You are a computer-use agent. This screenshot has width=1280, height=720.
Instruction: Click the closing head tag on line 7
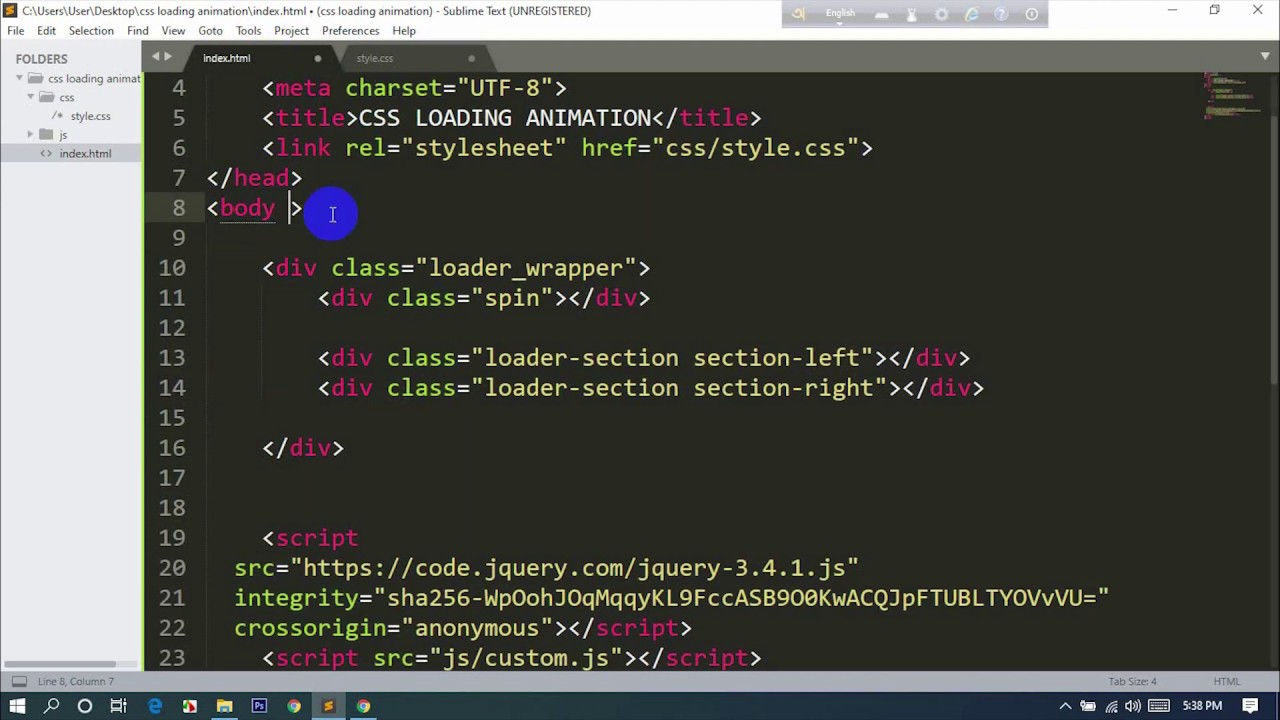click(254, 178)
